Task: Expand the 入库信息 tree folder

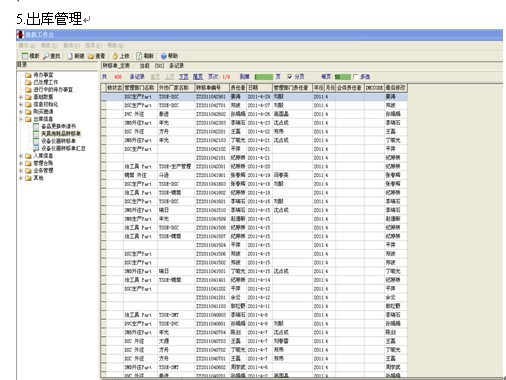Action: [x=21, y=156]
